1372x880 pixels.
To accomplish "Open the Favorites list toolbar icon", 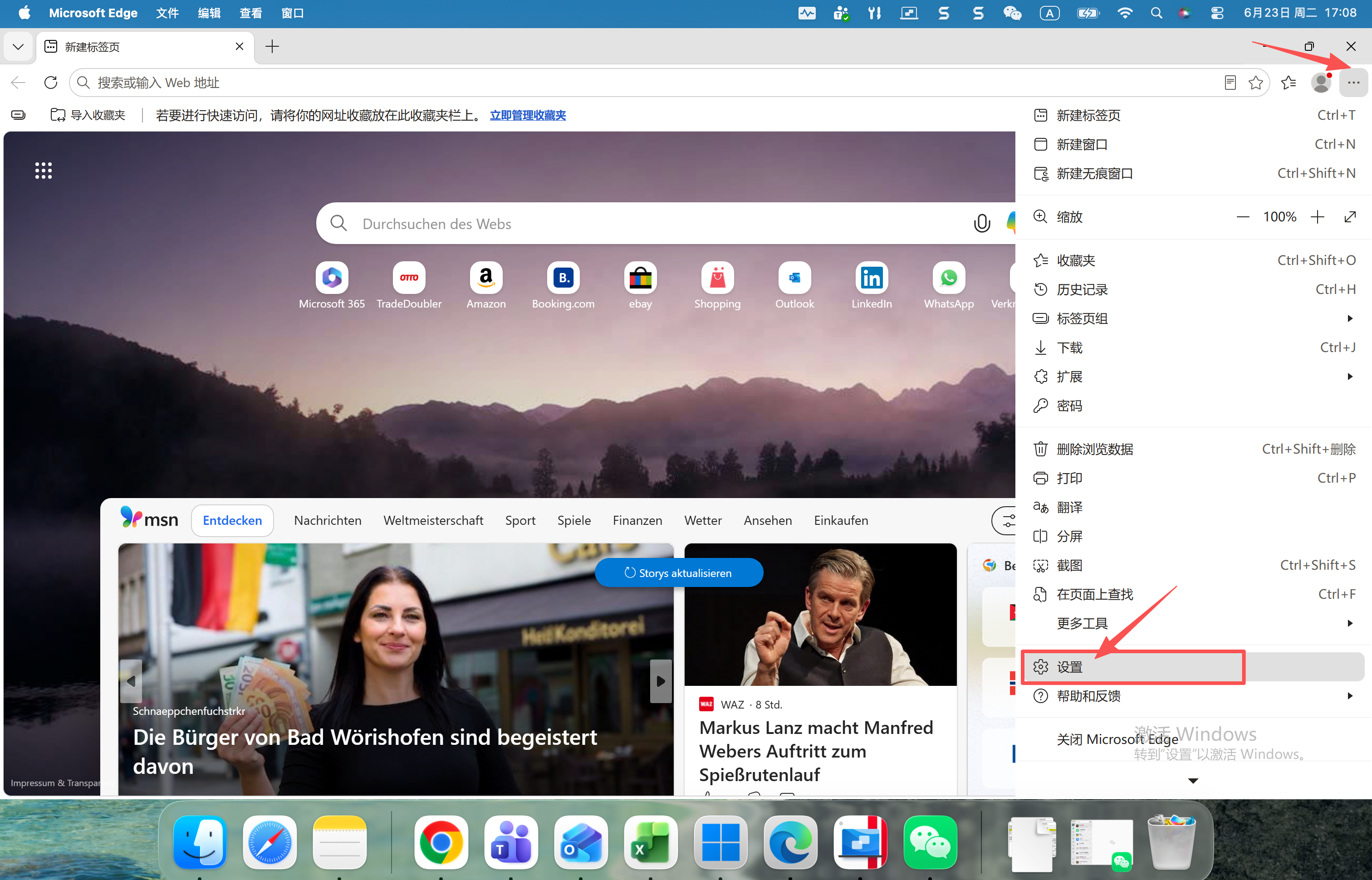I will pyautogui.click(x=1288, y=83).
